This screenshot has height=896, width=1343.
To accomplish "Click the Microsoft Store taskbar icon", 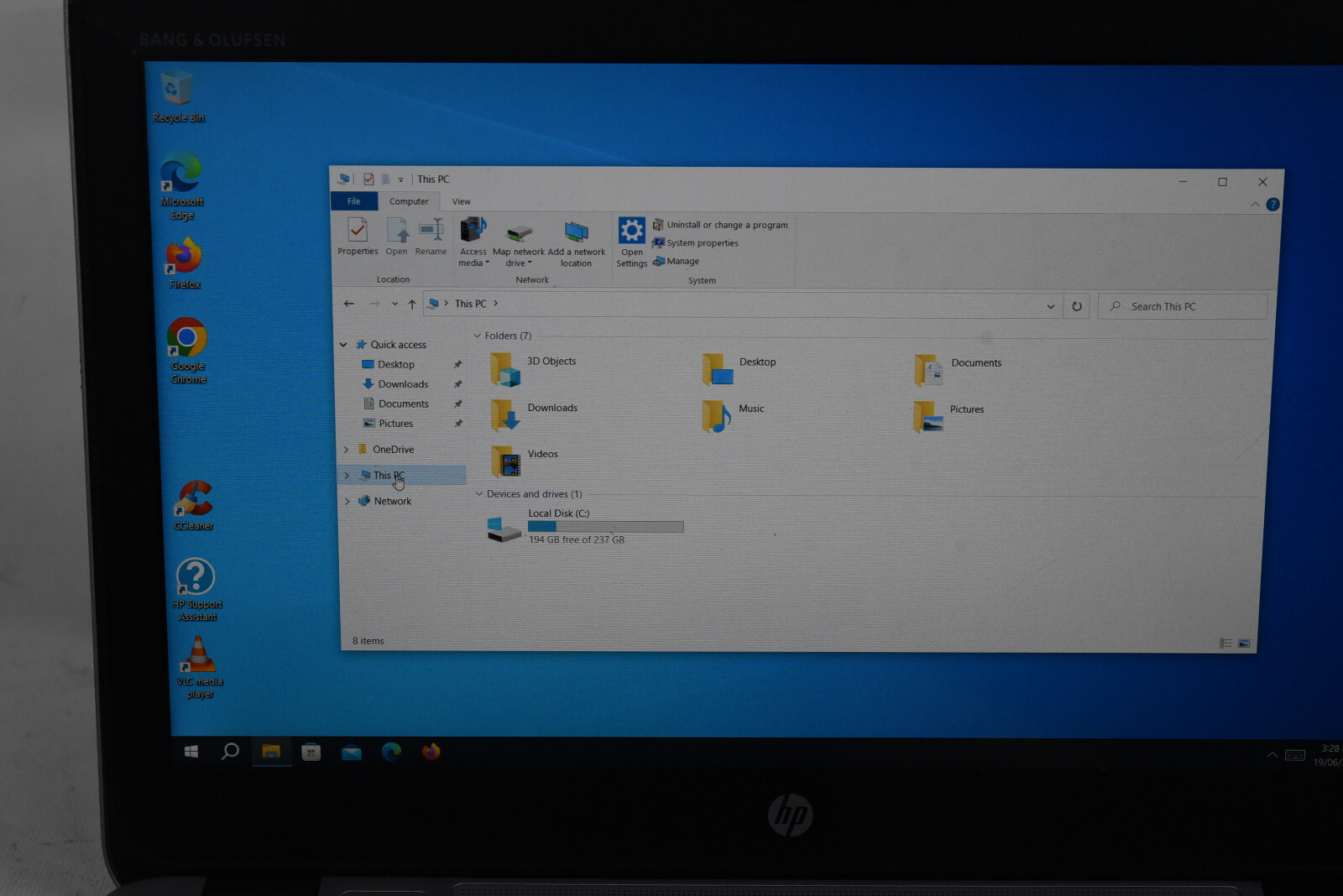I will tap(311, 752).
